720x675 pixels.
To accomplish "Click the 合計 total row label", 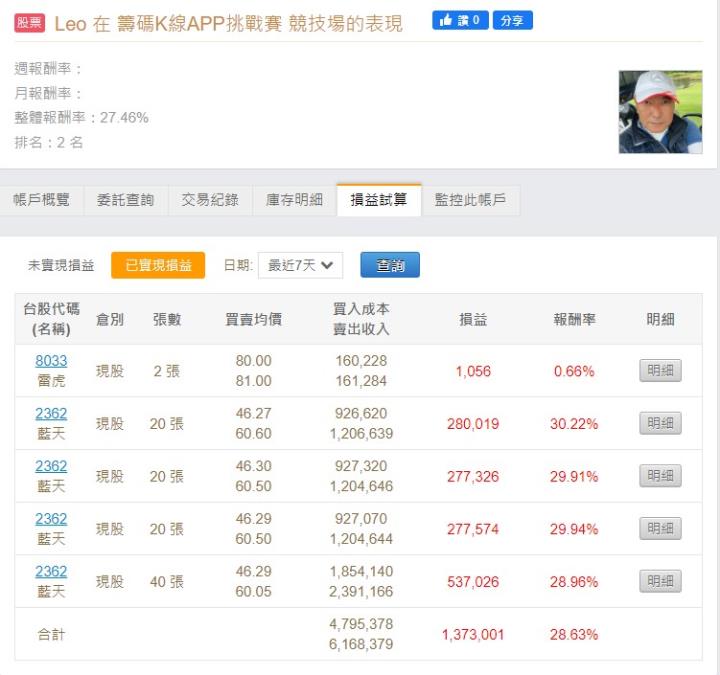I will [51, 635].
